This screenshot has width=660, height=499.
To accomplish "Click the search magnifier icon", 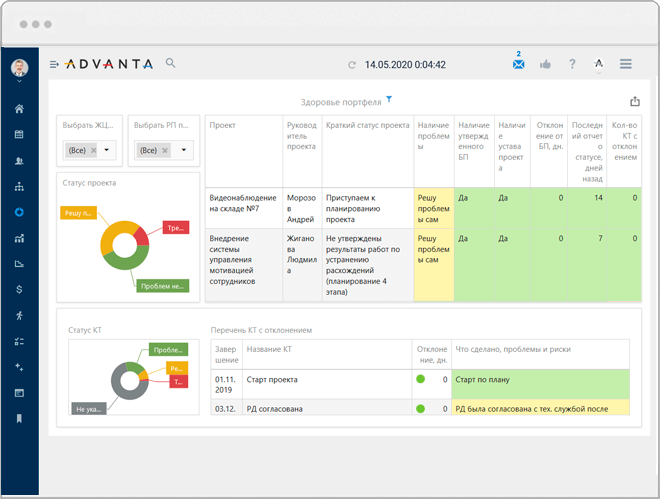I will click(x=170, y=63).
